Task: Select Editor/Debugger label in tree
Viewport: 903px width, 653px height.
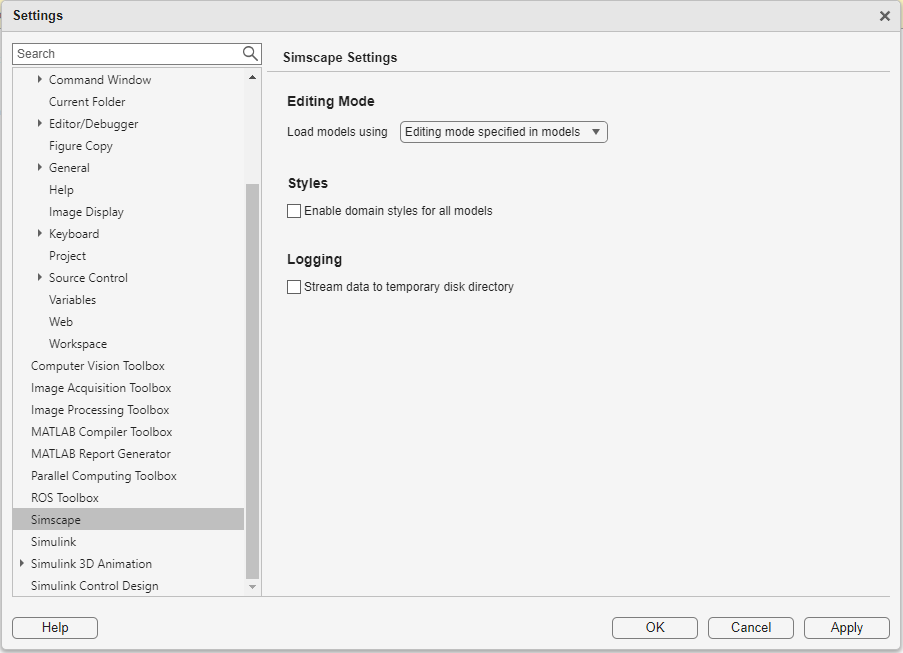Action: 93,124
